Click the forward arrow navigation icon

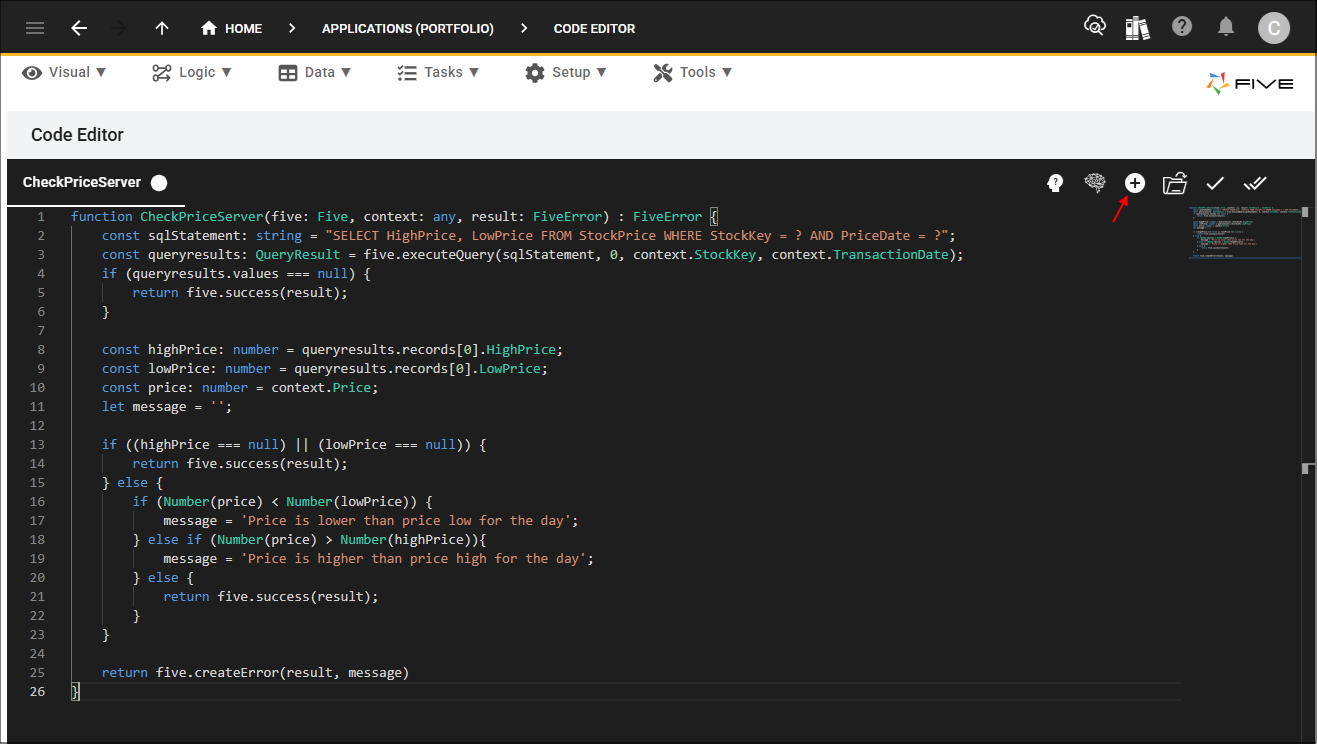119,28
